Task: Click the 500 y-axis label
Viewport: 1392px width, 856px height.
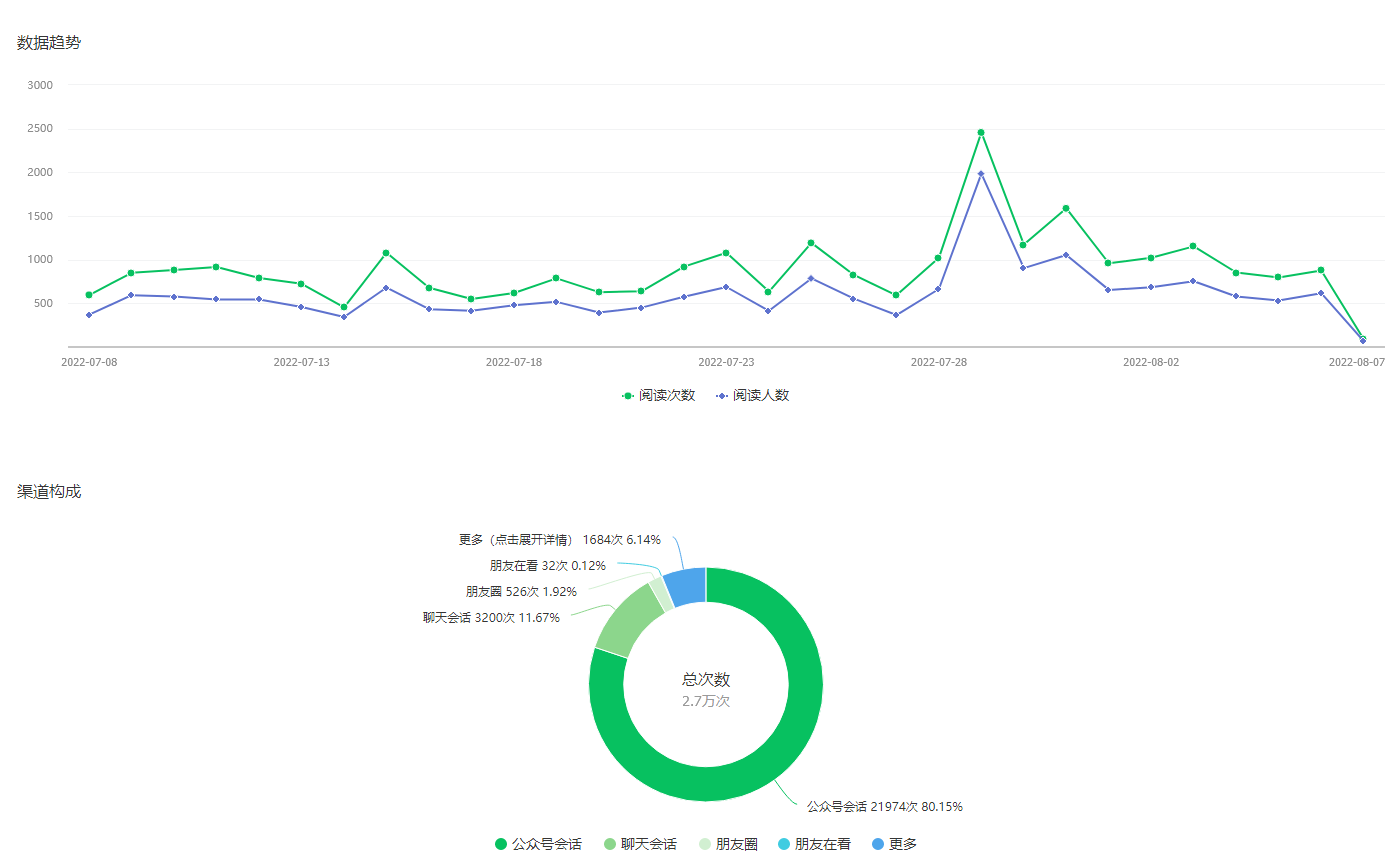Action: [44, 303]
